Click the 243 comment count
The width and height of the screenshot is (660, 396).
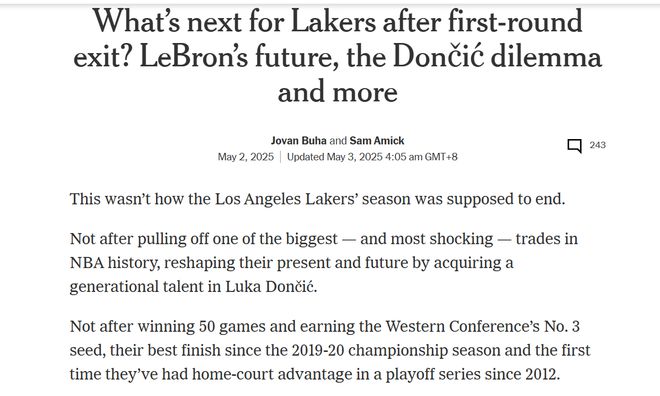pos(597,145)
